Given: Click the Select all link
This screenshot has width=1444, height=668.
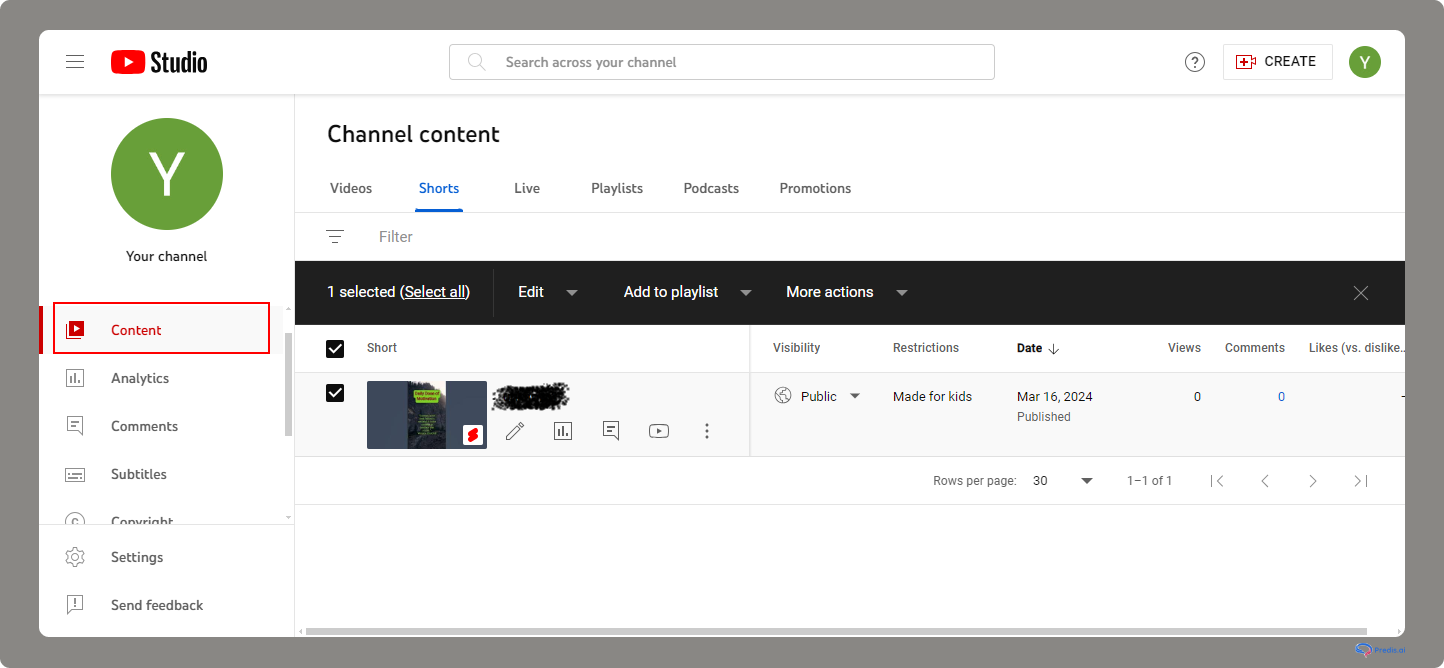Looking at the screenshot, I should coord(435,291).
